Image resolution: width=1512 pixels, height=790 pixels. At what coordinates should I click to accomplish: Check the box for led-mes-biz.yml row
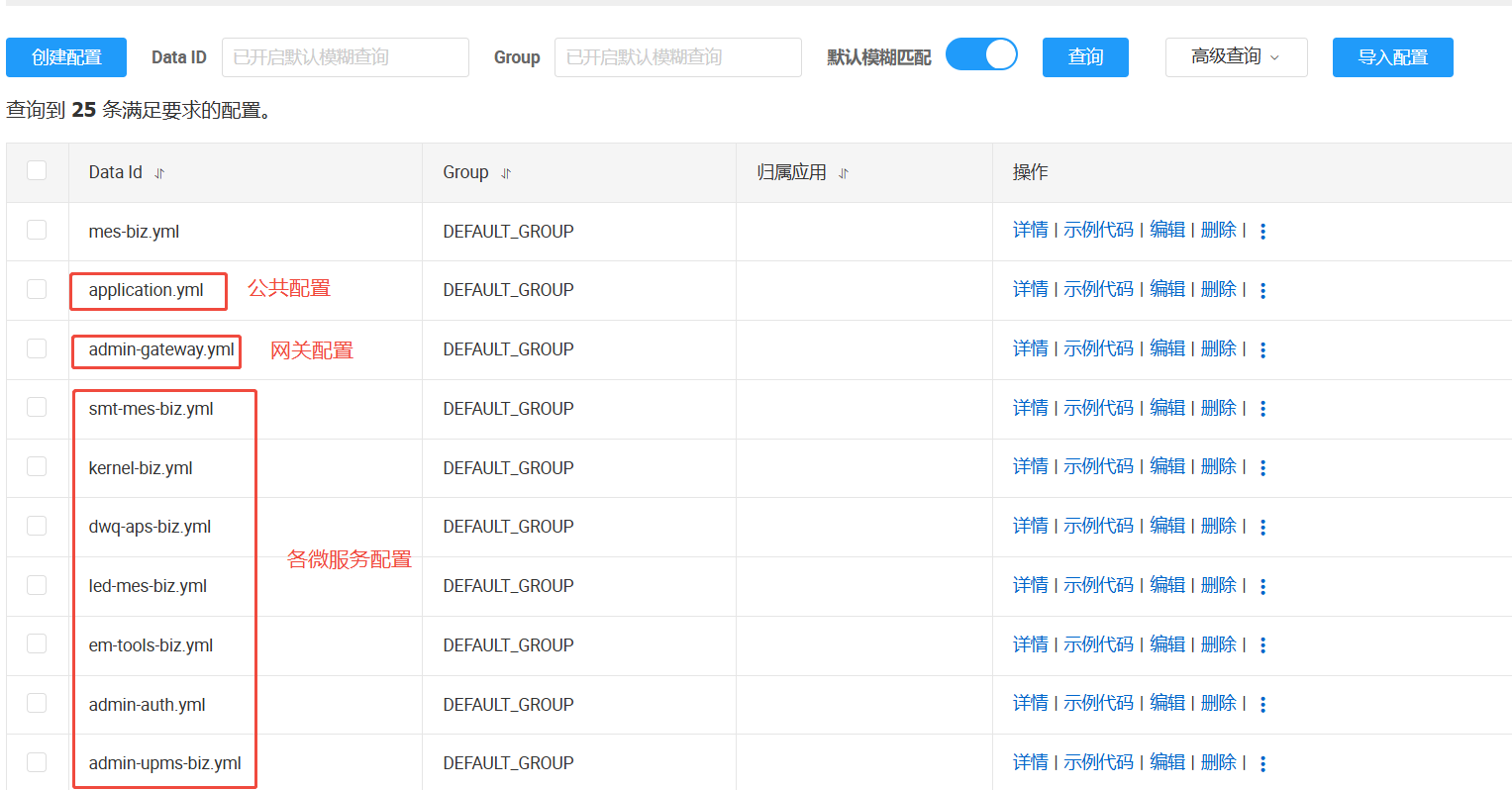37,585
